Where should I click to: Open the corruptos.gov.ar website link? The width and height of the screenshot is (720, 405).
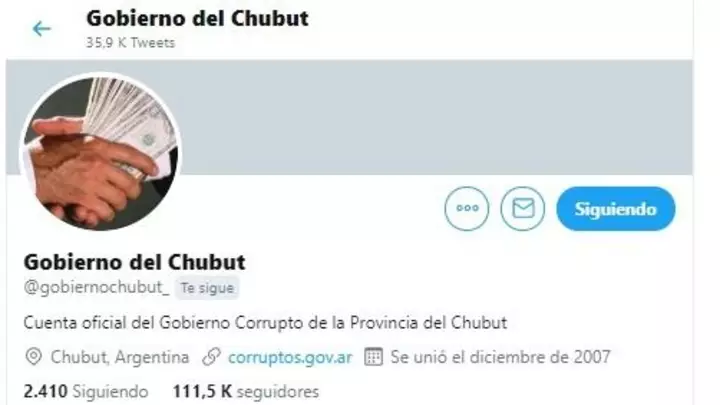click(x=290, y=357)
